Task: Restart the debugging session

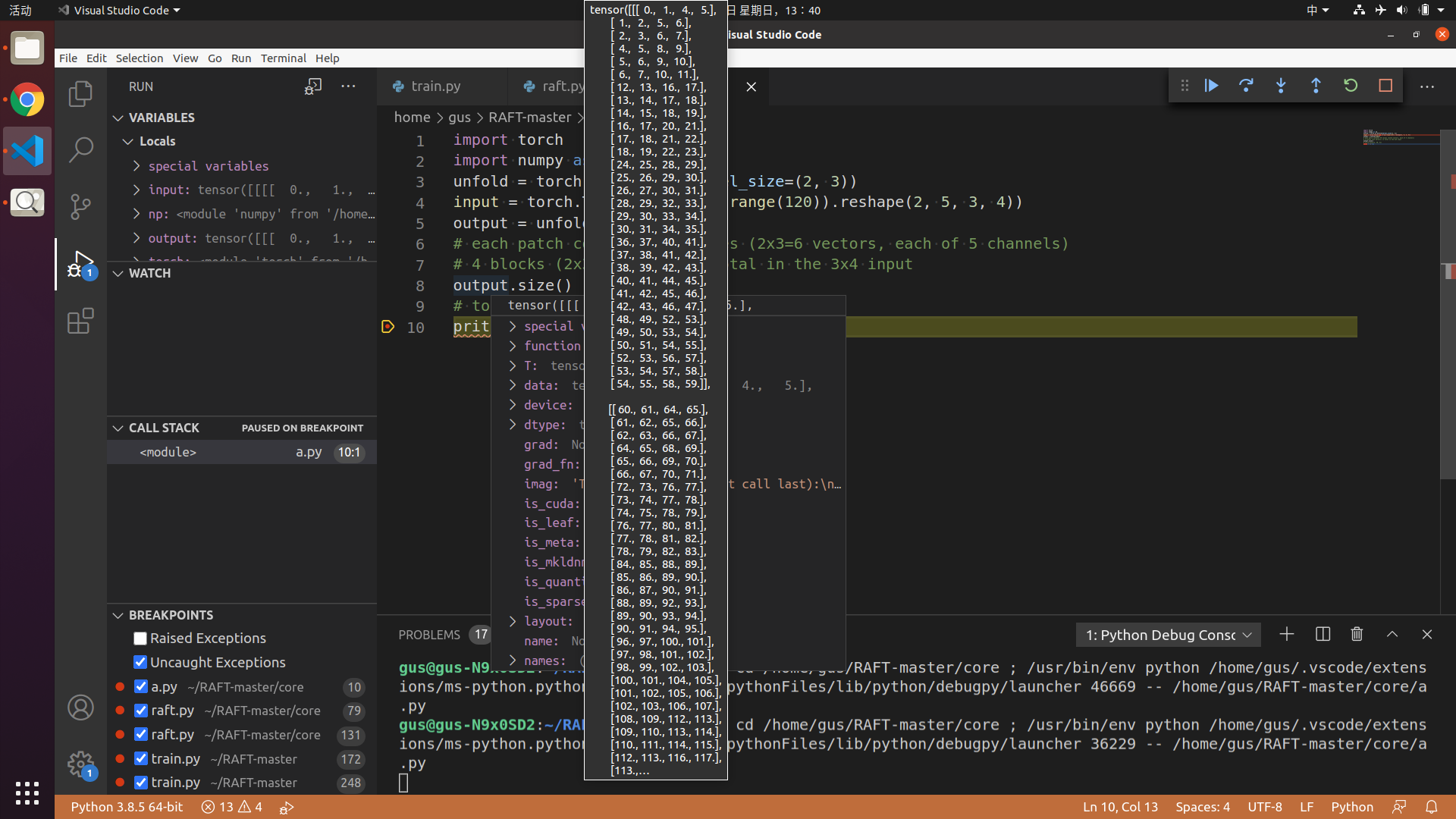Action: click(x=1351, y=86)
